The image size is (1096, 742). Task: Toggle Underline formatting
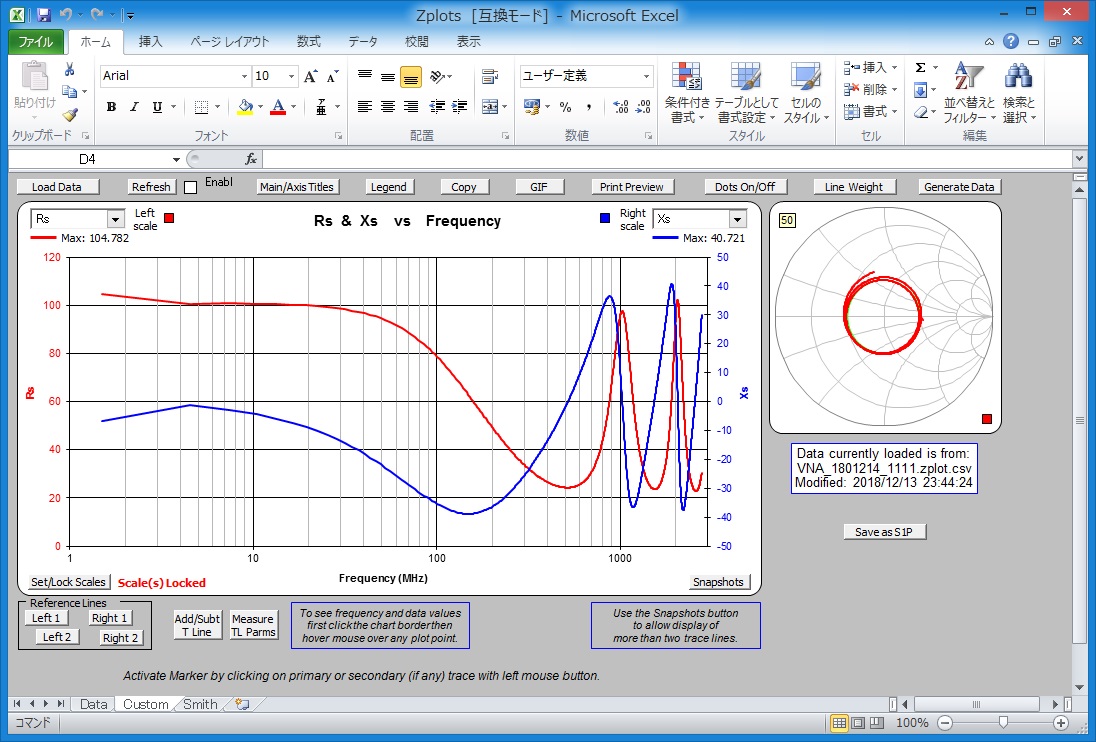tap(157, 107)
